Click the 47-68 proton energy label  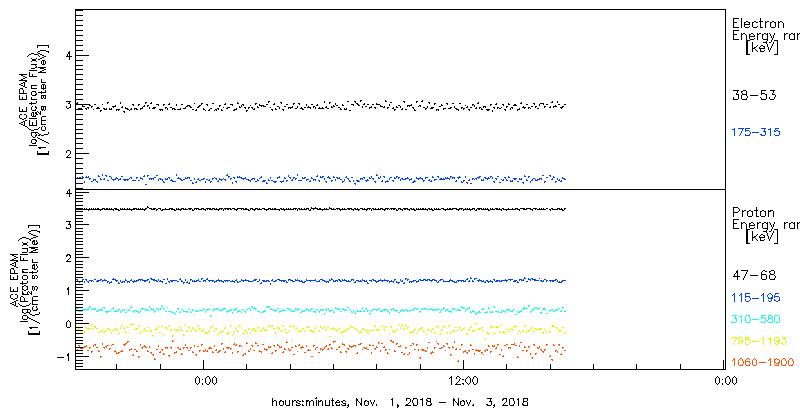click(x=754, y=275)
